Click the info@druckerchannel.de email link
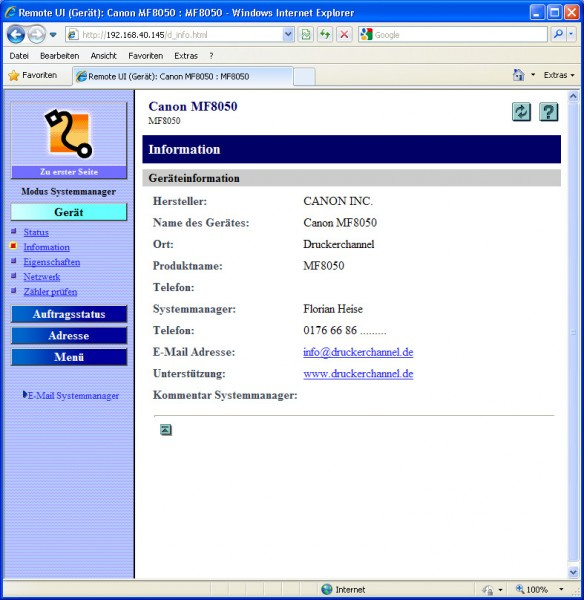584x600 pixels. pos(358,352)
